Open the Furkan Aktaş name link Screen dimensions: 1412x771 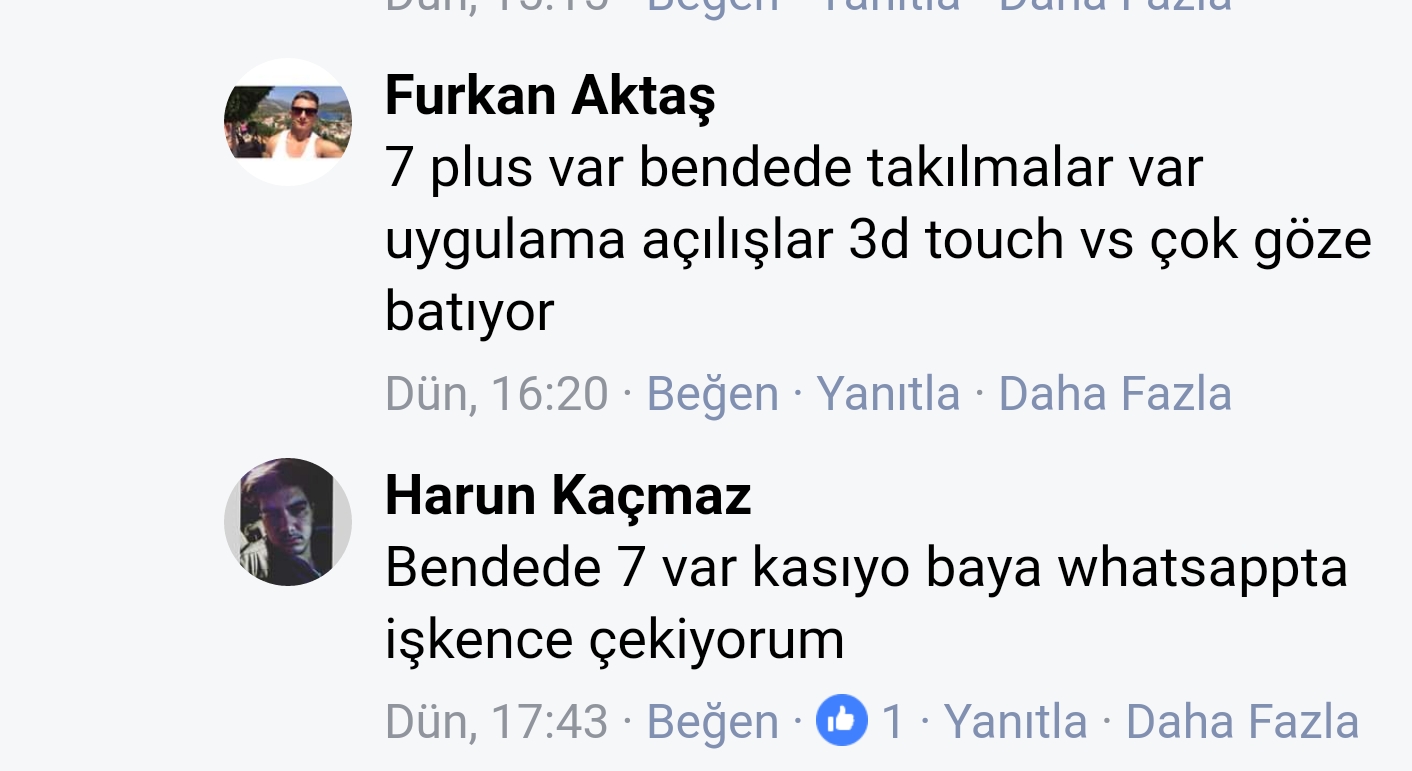click(550, 96)
